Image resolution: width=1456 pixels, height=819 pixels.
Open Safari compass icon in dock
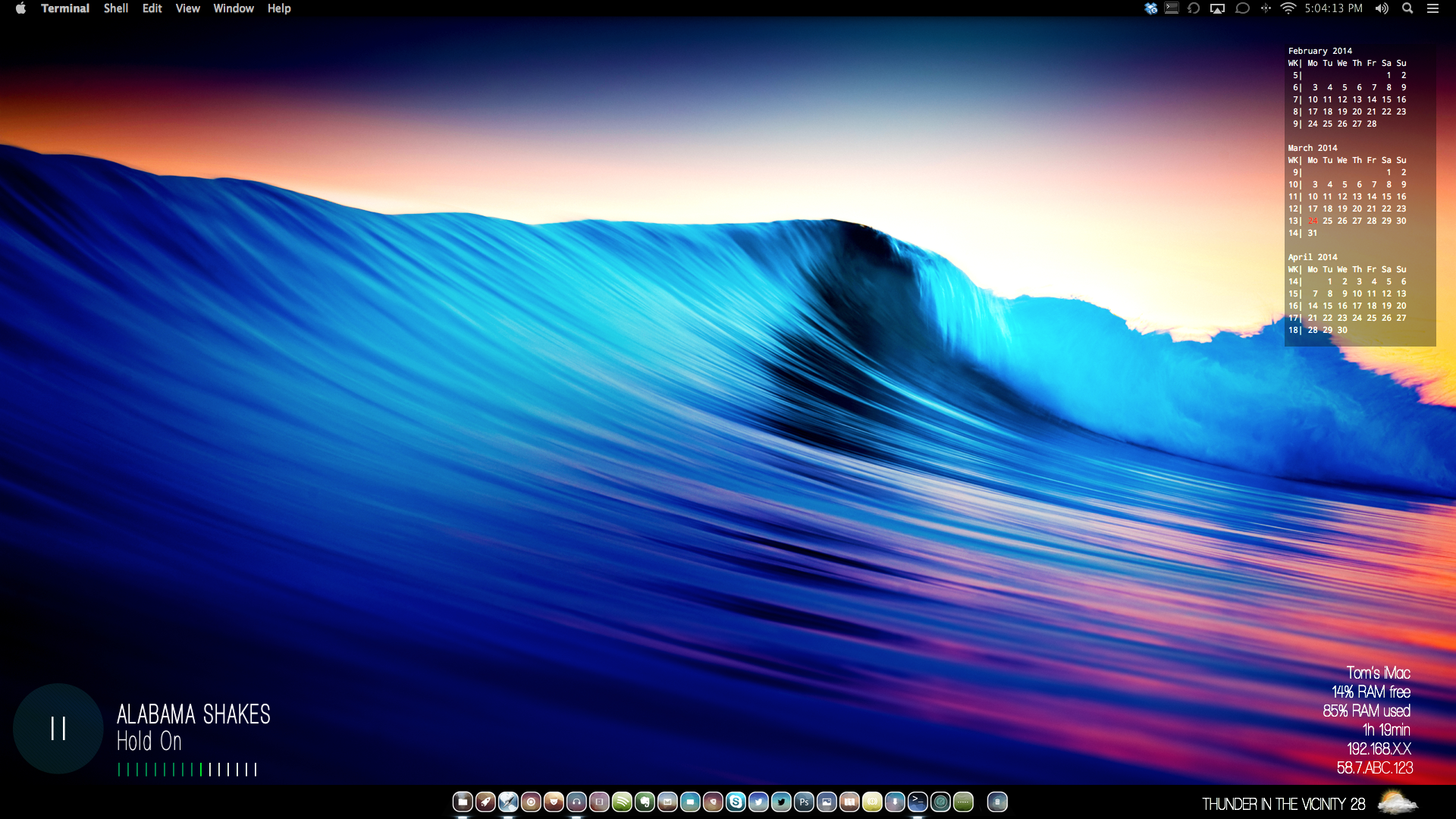(508, 802)
